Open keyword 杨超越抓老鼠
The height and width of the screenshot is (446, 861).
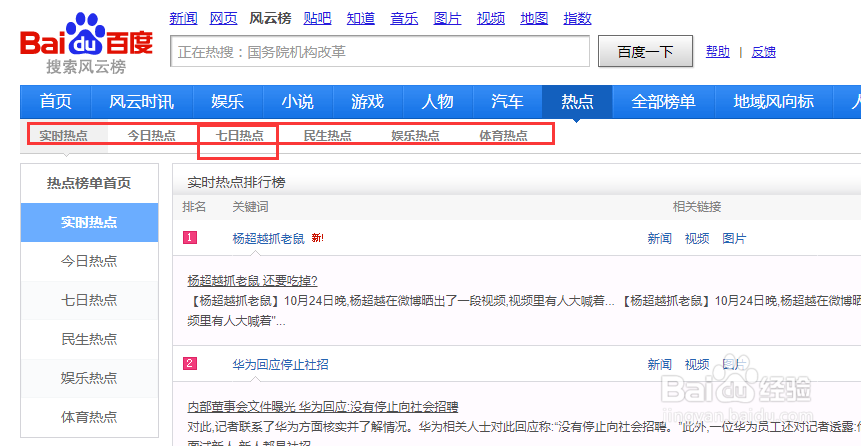(x=269, y=238)
